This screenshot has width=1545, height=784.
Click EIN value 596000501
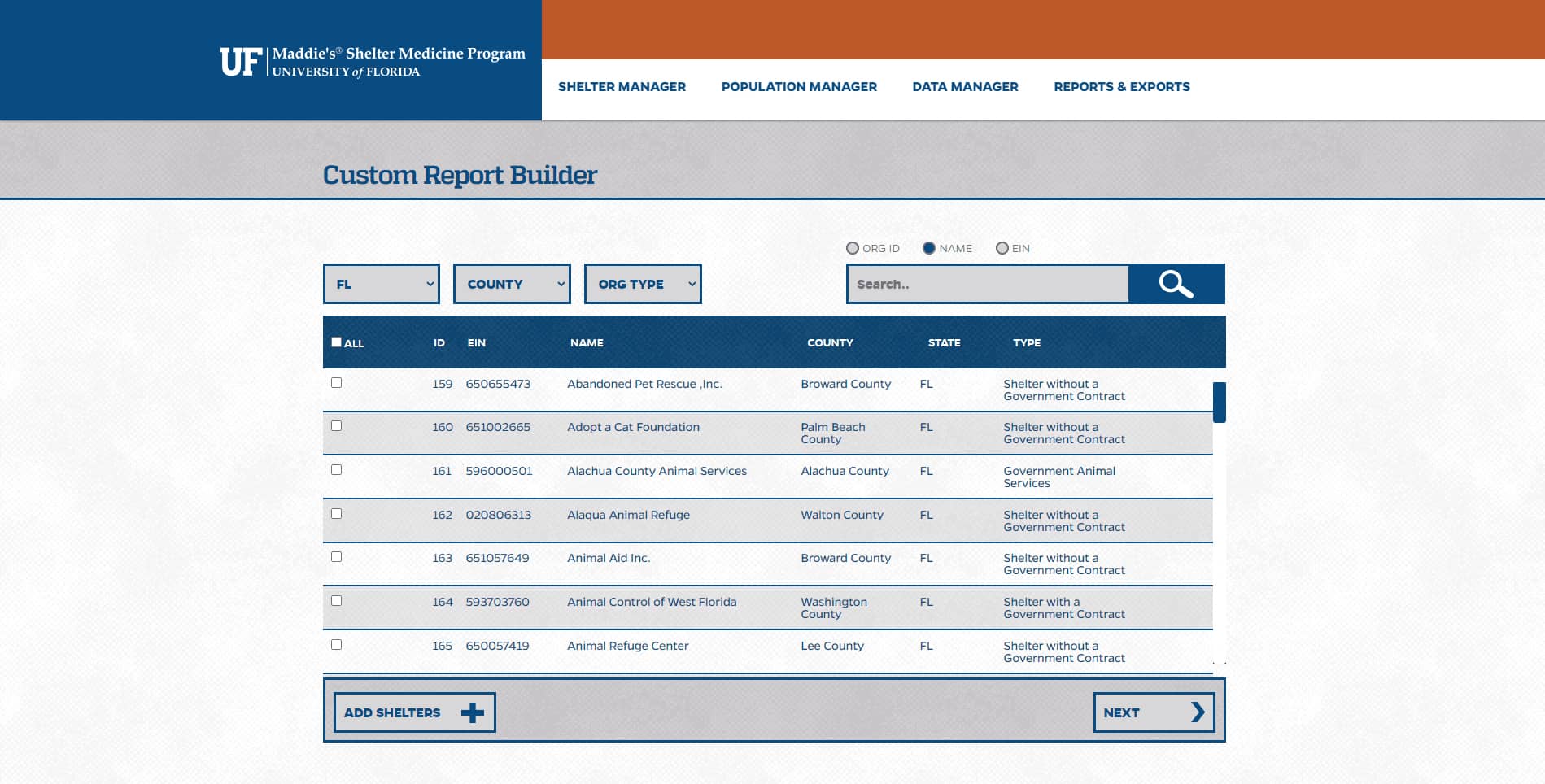point(499,471)
